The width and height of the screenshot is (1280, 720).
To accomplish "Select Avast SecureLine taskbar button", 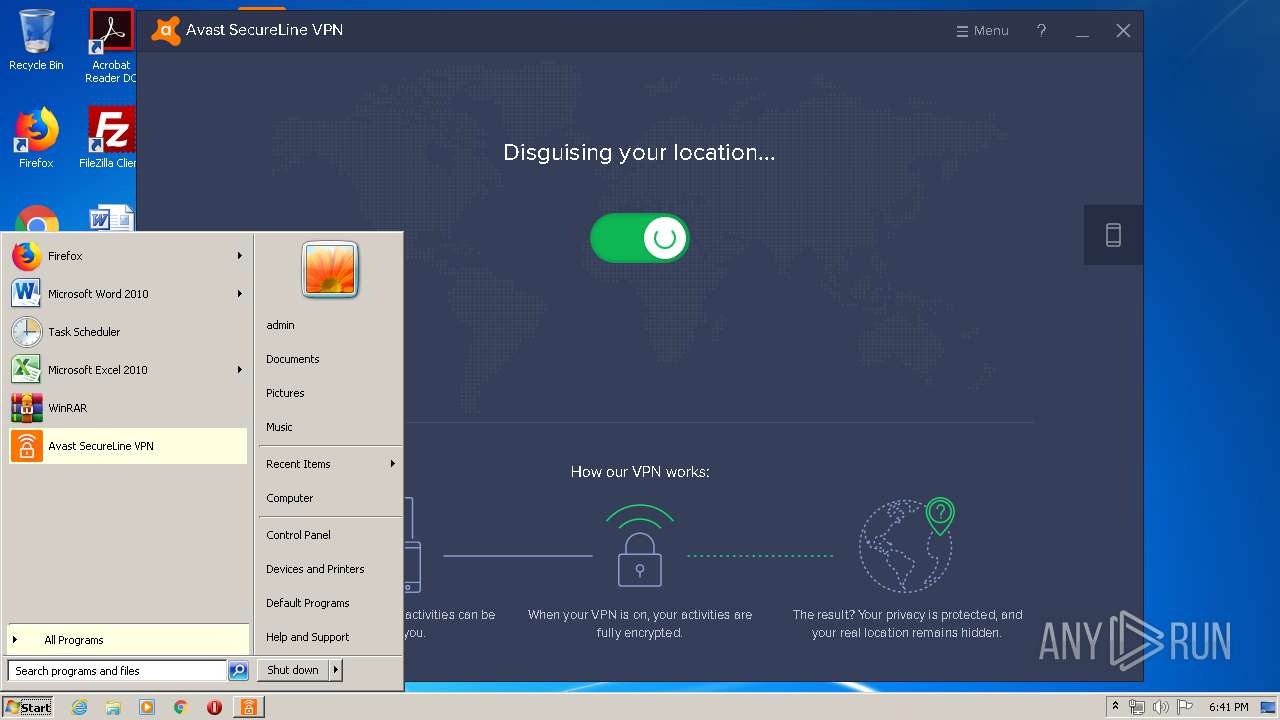I will [248, 707].
